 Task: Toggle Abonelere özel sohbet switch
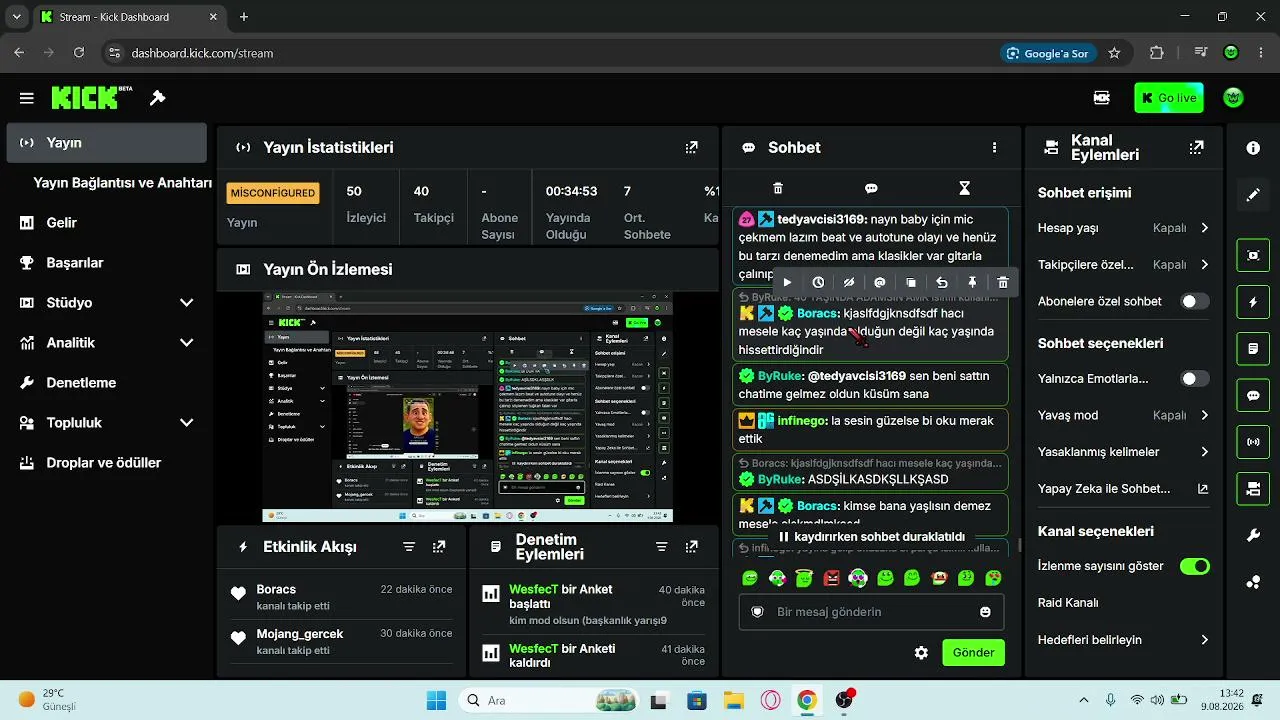click(1194, 301)
